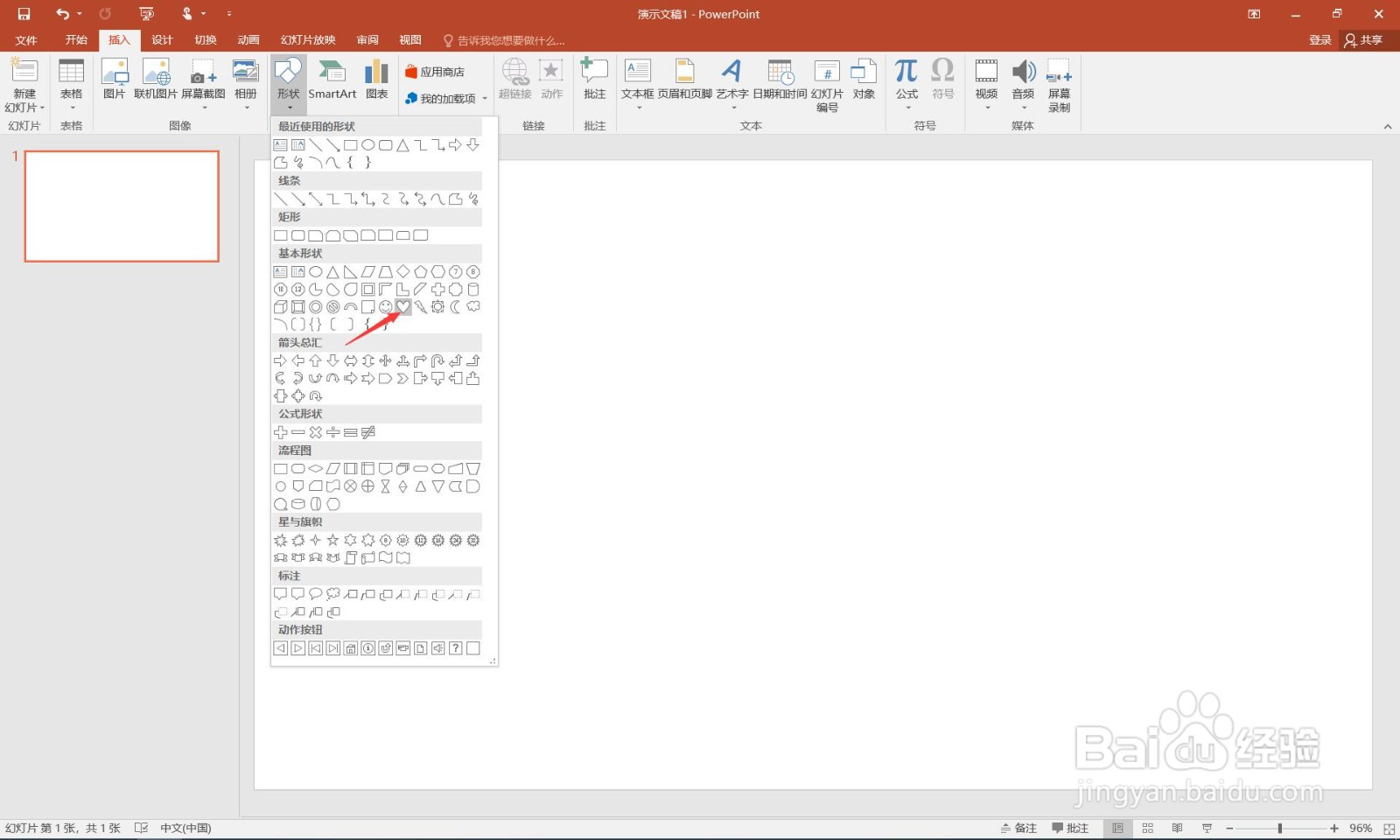Screen dimensions: 1400x840
Task: Choose the Information action button
Action: (368, 648)
